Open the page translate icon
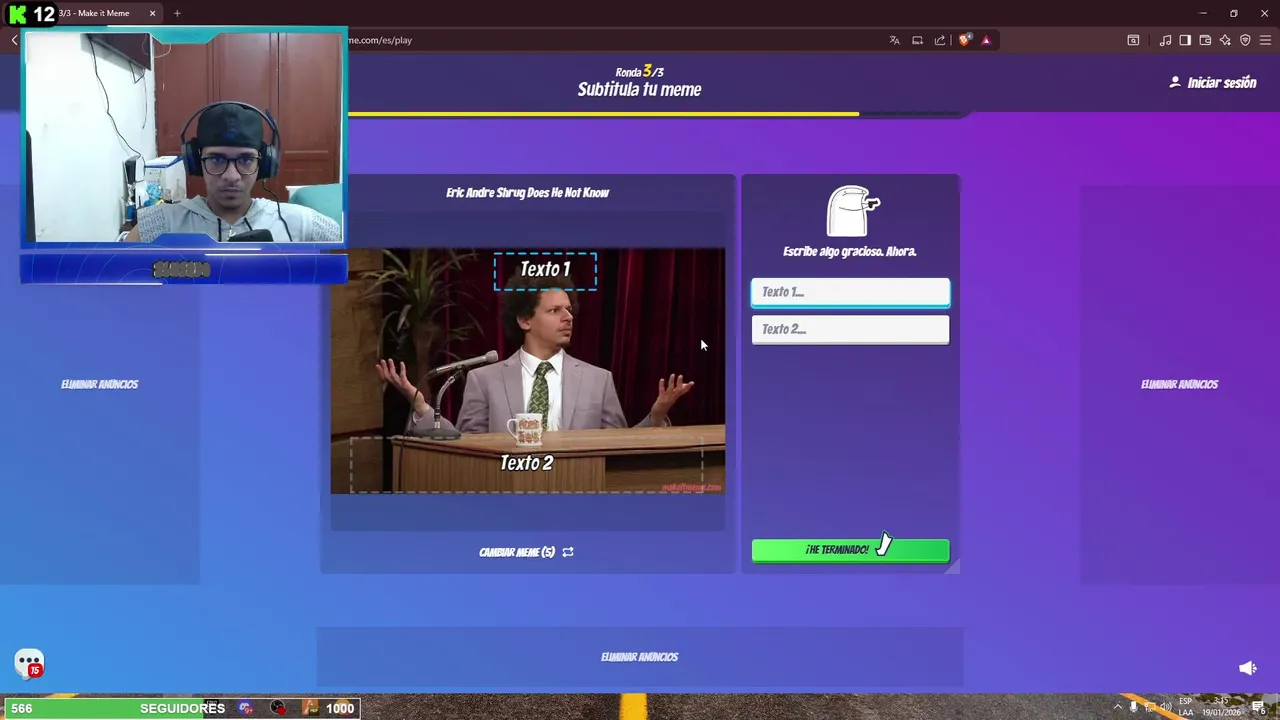 click(894, 40)
